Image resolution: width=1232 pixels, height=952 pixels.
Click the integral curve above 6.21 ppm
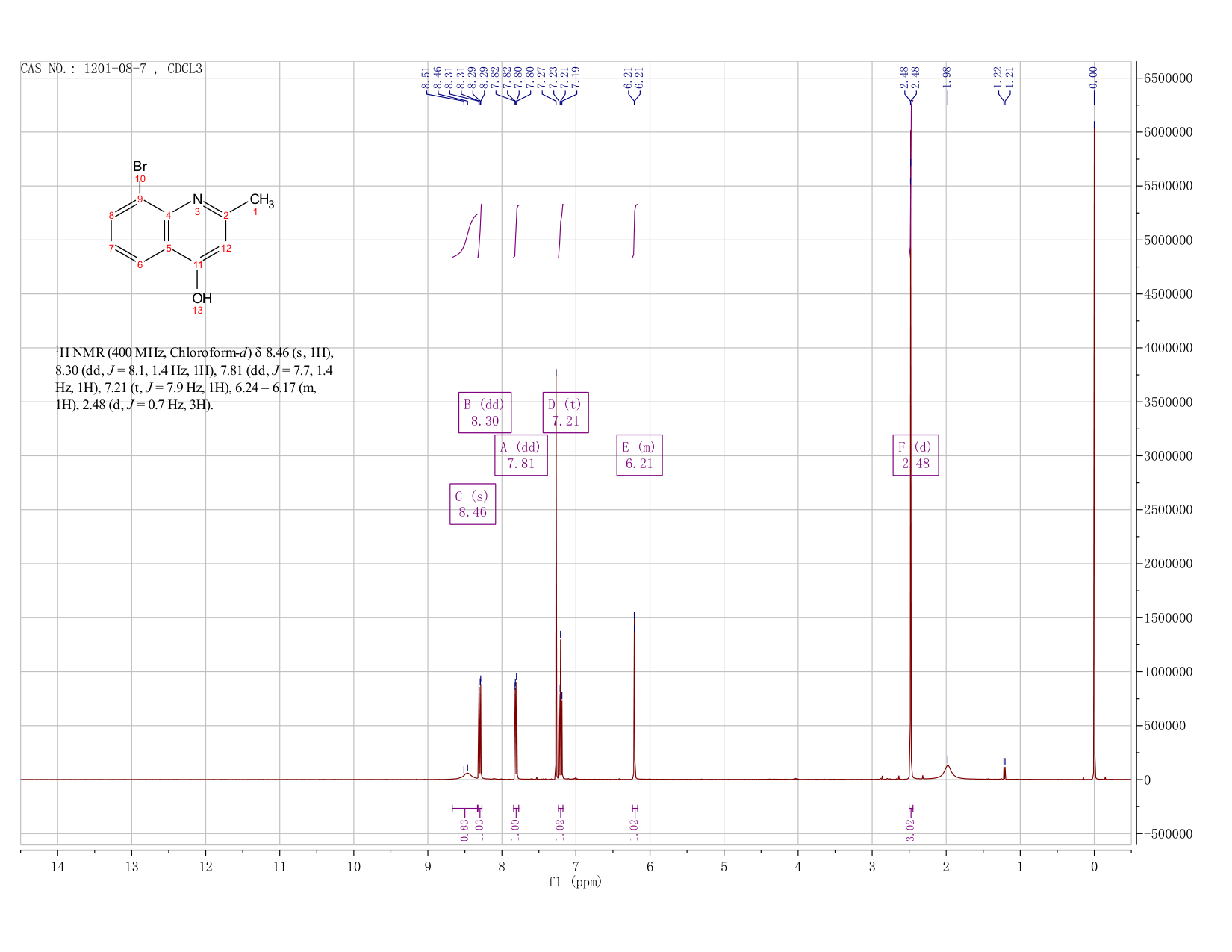[635, 230]
